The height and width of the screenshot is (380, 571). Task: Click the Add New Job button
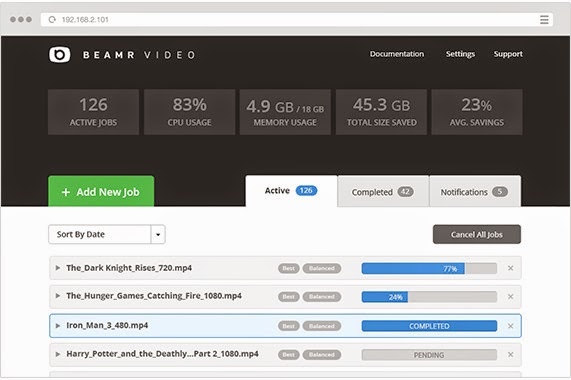101,191
